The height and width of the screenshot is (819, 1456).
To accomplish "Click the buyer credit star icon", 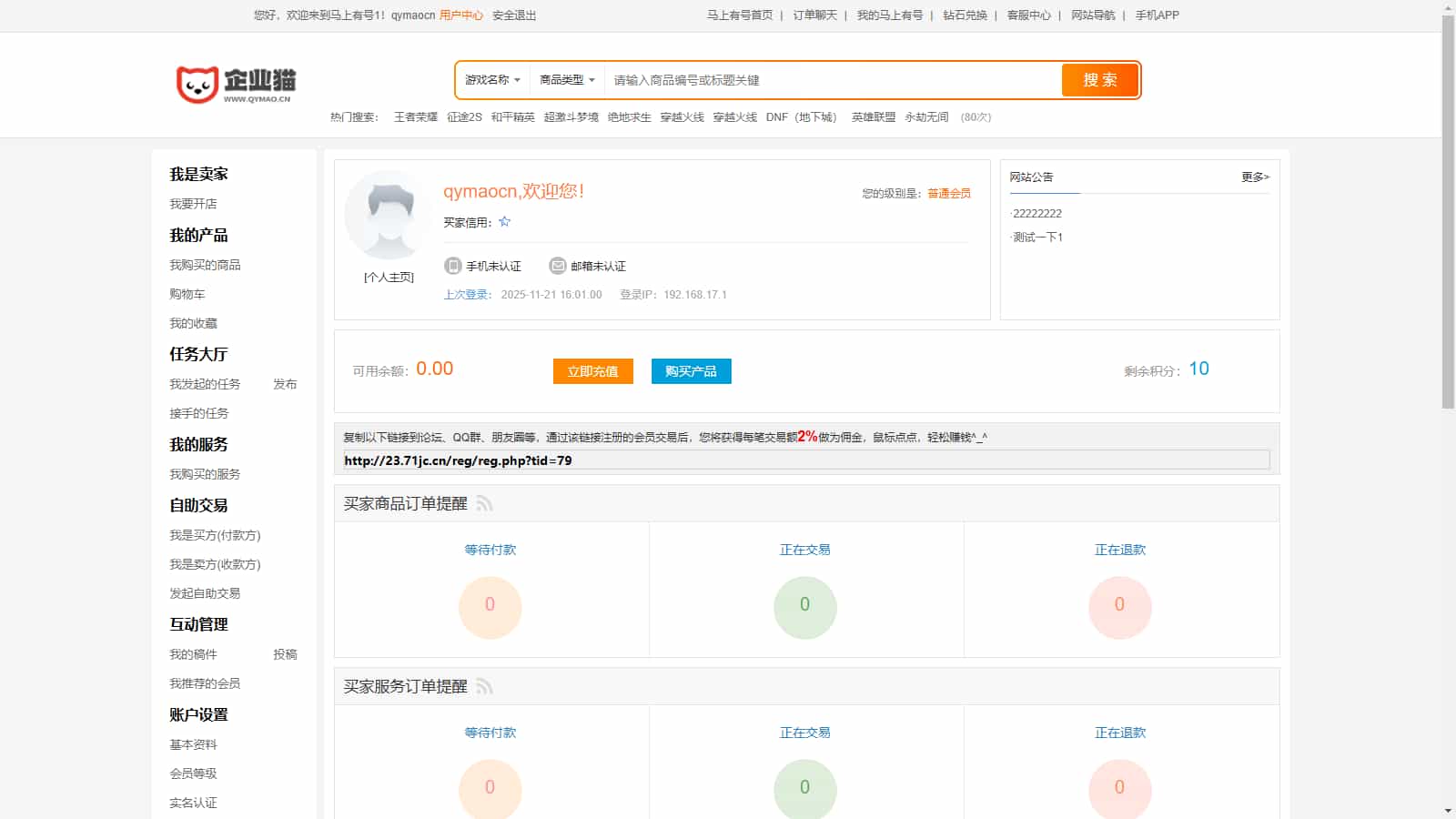I will point(505,222).
